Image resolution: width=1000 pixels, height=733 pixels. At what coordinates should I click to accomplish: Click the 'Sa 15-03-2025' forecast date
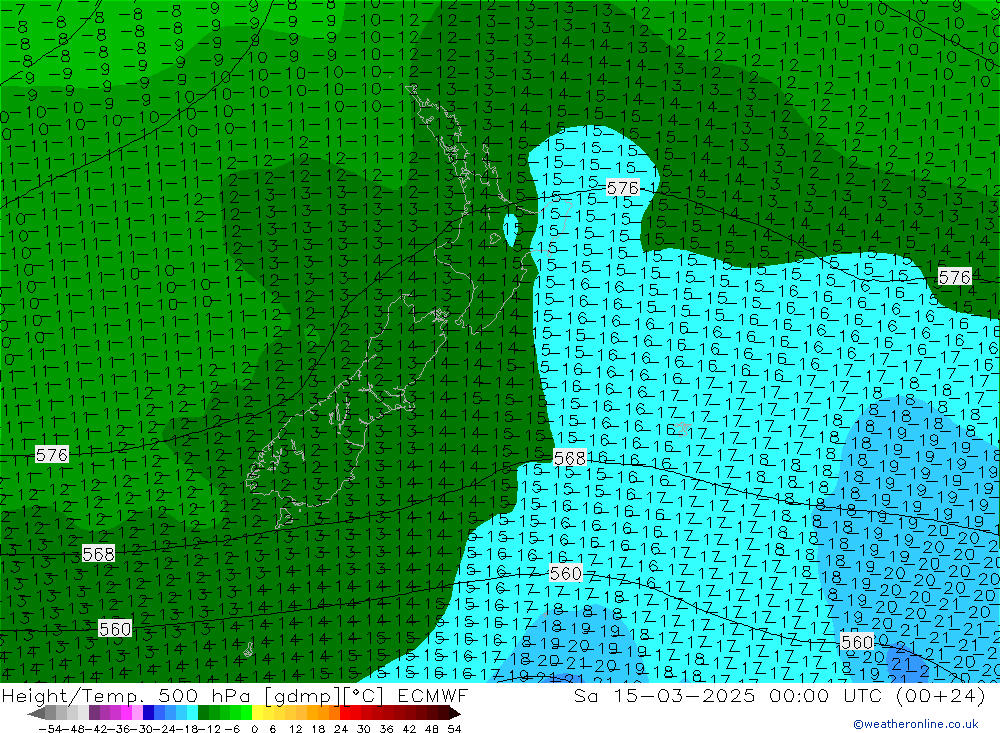664,696
